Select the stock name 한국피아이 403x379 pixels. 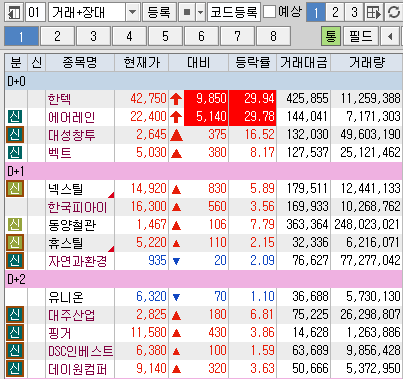coord(77,207)
